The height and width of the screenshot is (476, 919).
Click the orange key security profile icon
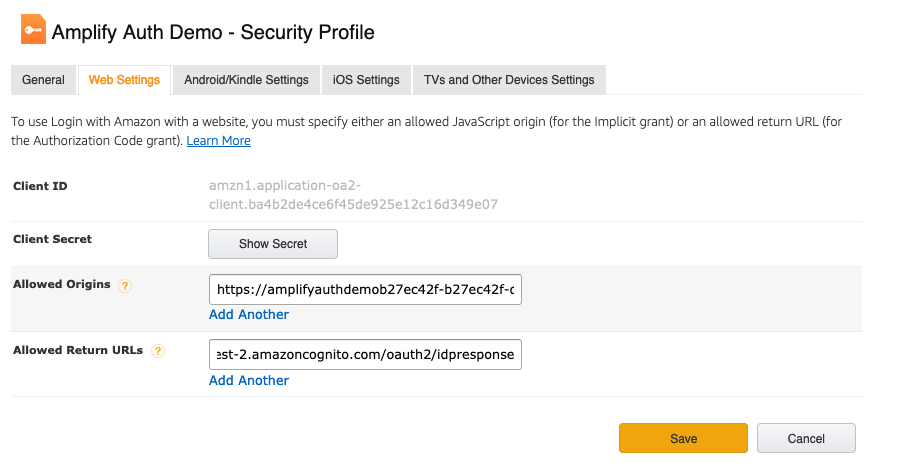click(33, 29)
